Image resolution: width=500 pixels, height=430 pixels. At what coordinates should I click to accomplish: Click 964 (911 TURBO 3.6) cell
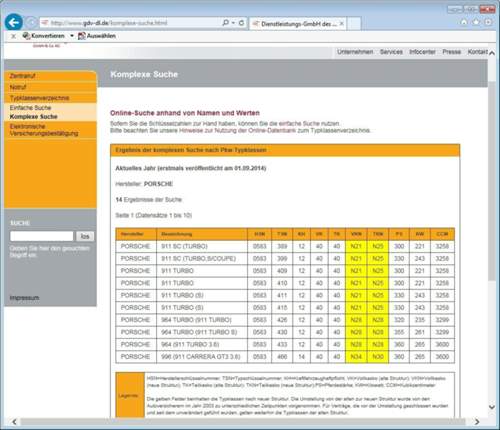click(202, 344)
